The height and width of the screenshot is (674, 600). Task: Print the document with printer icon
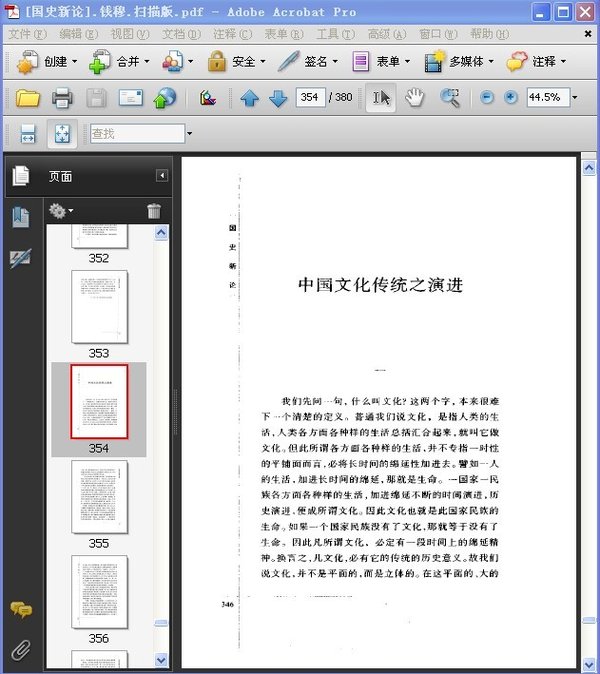click(62, 98)
